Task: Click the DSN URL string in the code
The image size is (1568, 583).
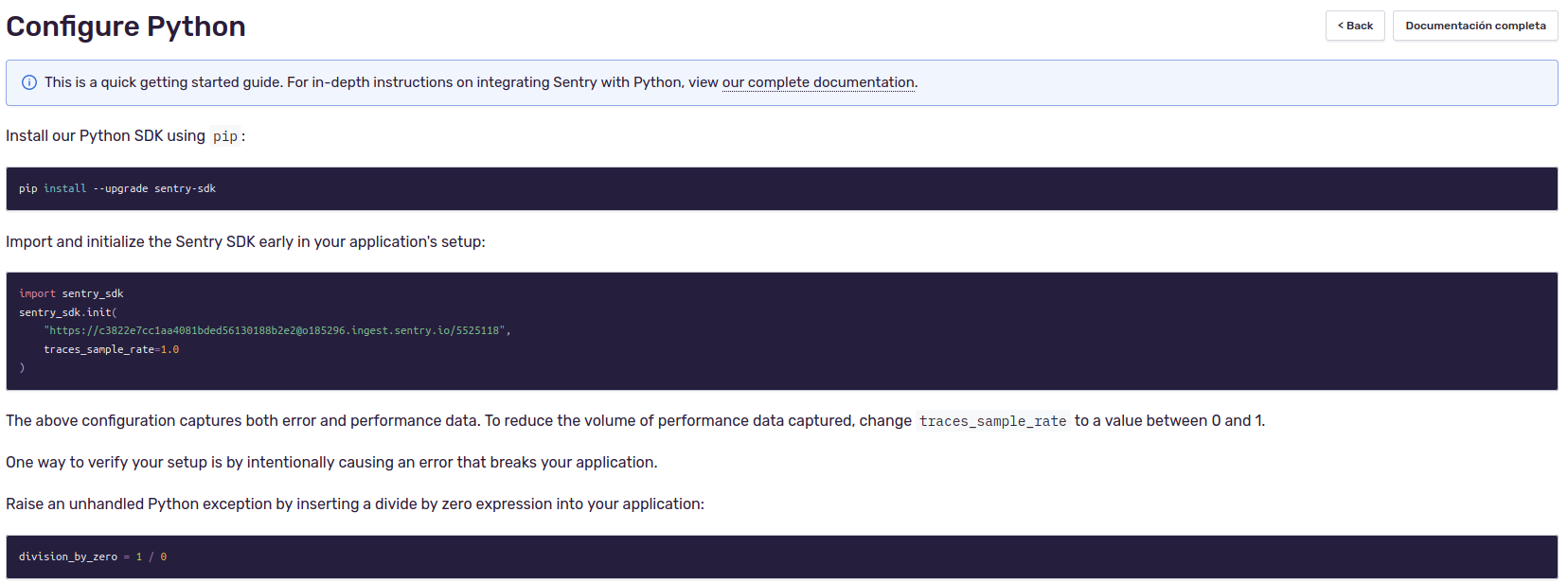Action: (x=276, y=330)
